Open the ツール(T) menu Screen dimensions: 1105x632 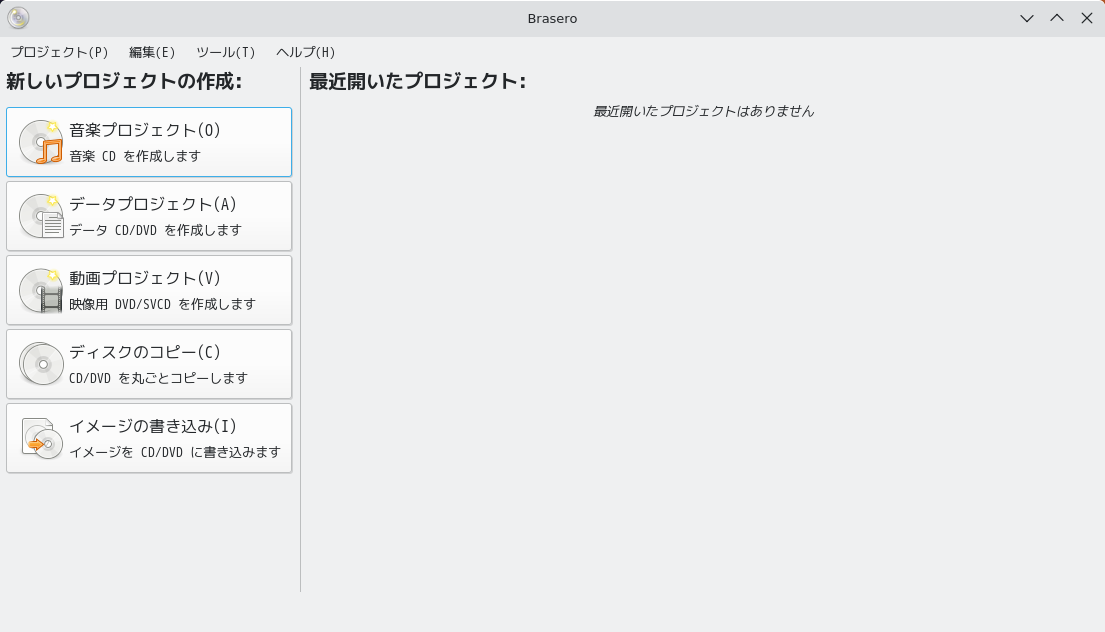tap(226, 52)
